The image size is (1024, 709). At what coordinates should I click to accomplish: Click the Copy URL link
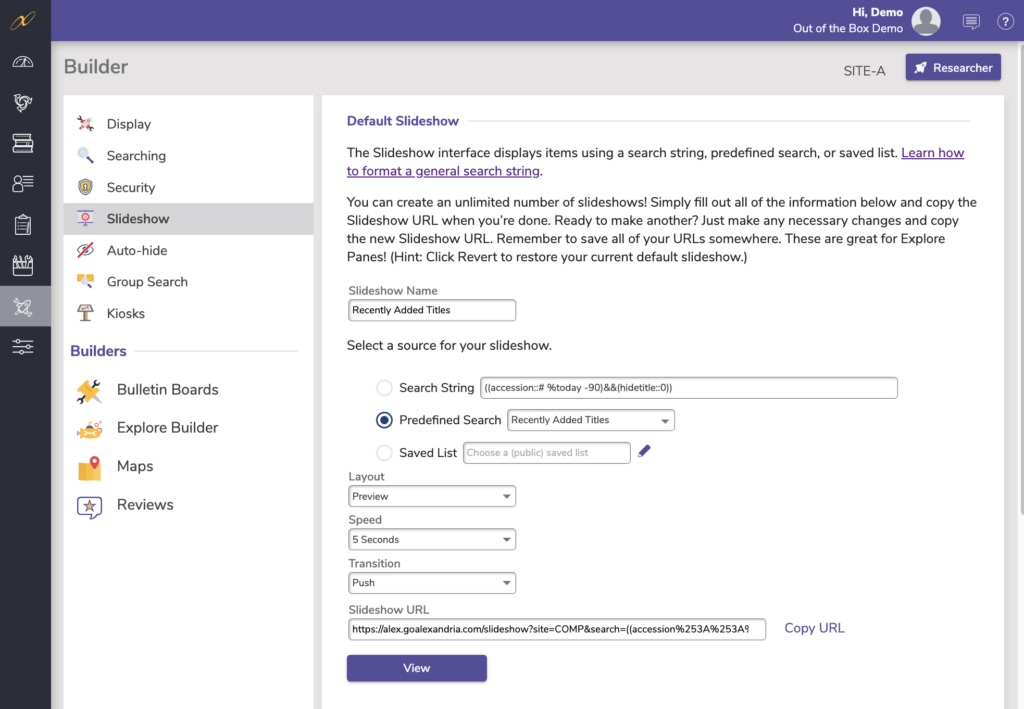pos(814,628)
